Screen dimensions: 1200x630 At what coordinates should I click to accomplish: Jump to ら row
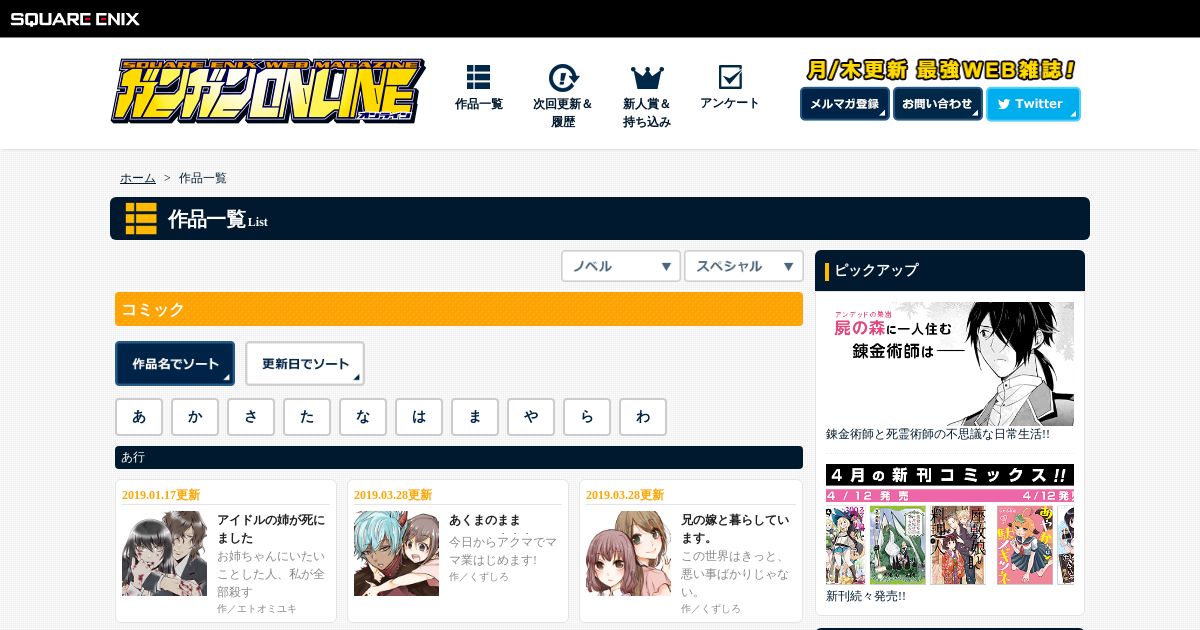tap(587, 417)
